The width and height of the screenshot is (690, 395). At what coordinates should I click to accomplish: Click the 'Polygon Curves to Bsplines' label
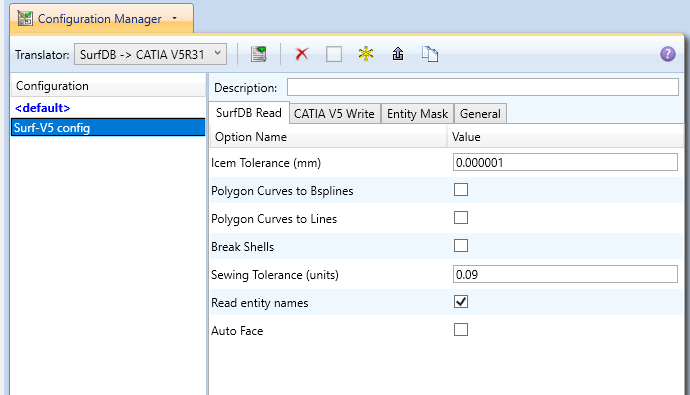(282, 191)
